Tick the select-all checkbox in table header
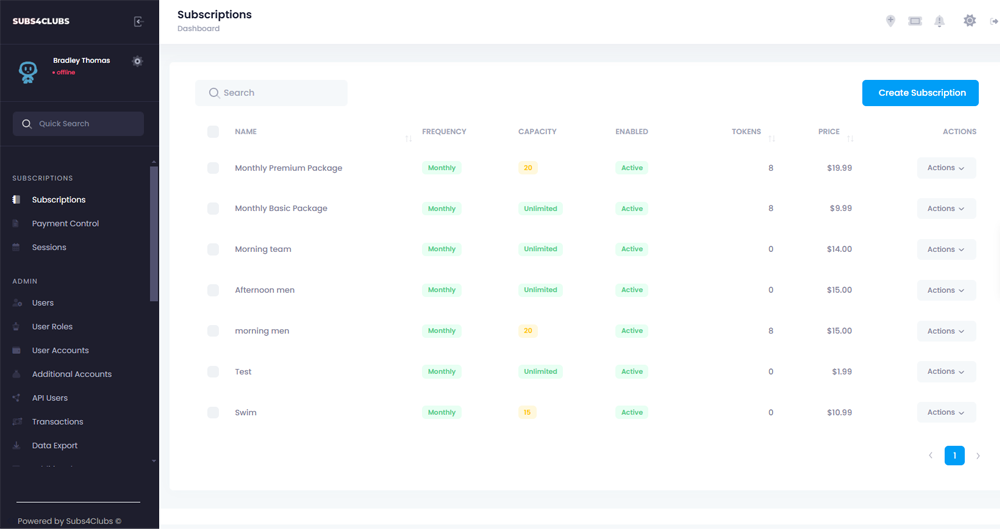 (x=213, y=132)
